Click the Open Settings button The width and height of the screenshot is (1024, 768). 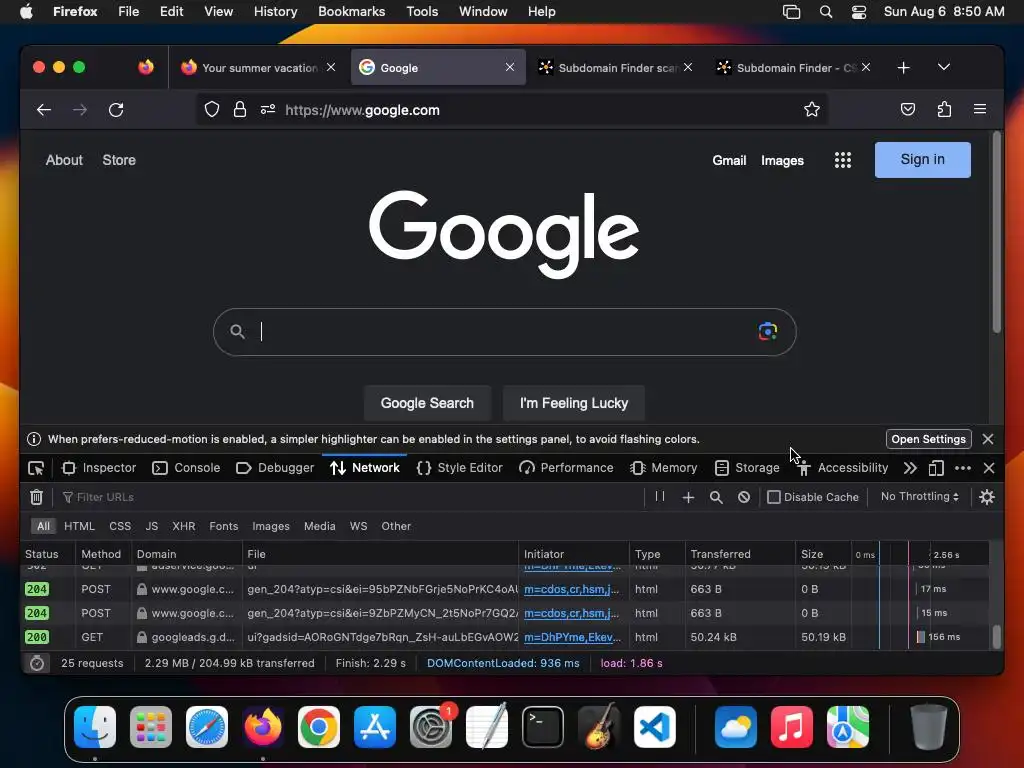click(928, 440)
